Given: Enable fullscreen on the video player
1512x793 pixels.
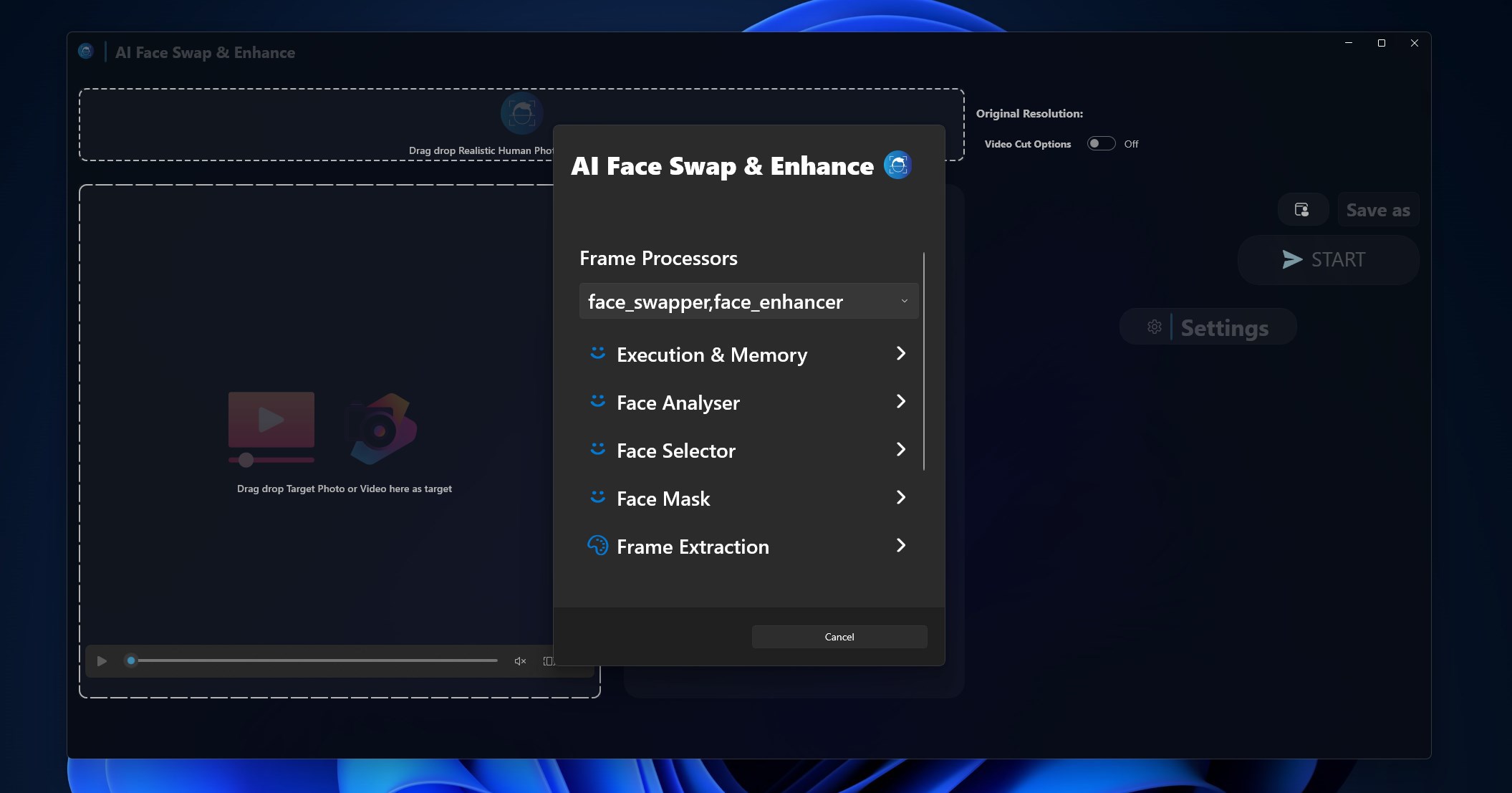Looking at the screenshot, I should (x=549, y=660).
